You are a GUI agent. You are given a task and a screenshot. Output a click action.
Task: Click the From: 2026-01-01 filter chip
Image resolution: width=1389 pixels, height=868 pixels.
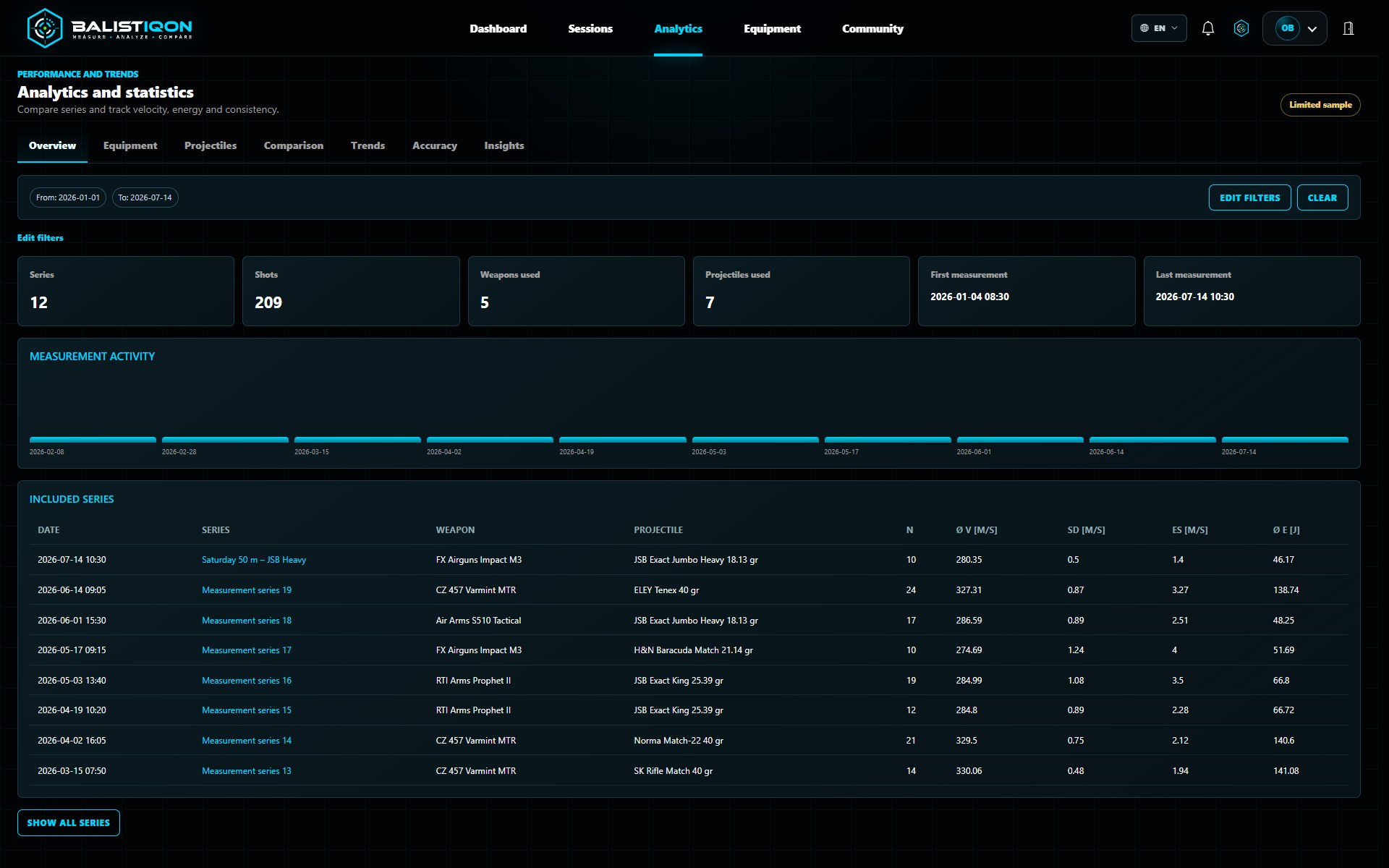click(x=68, y=197)
